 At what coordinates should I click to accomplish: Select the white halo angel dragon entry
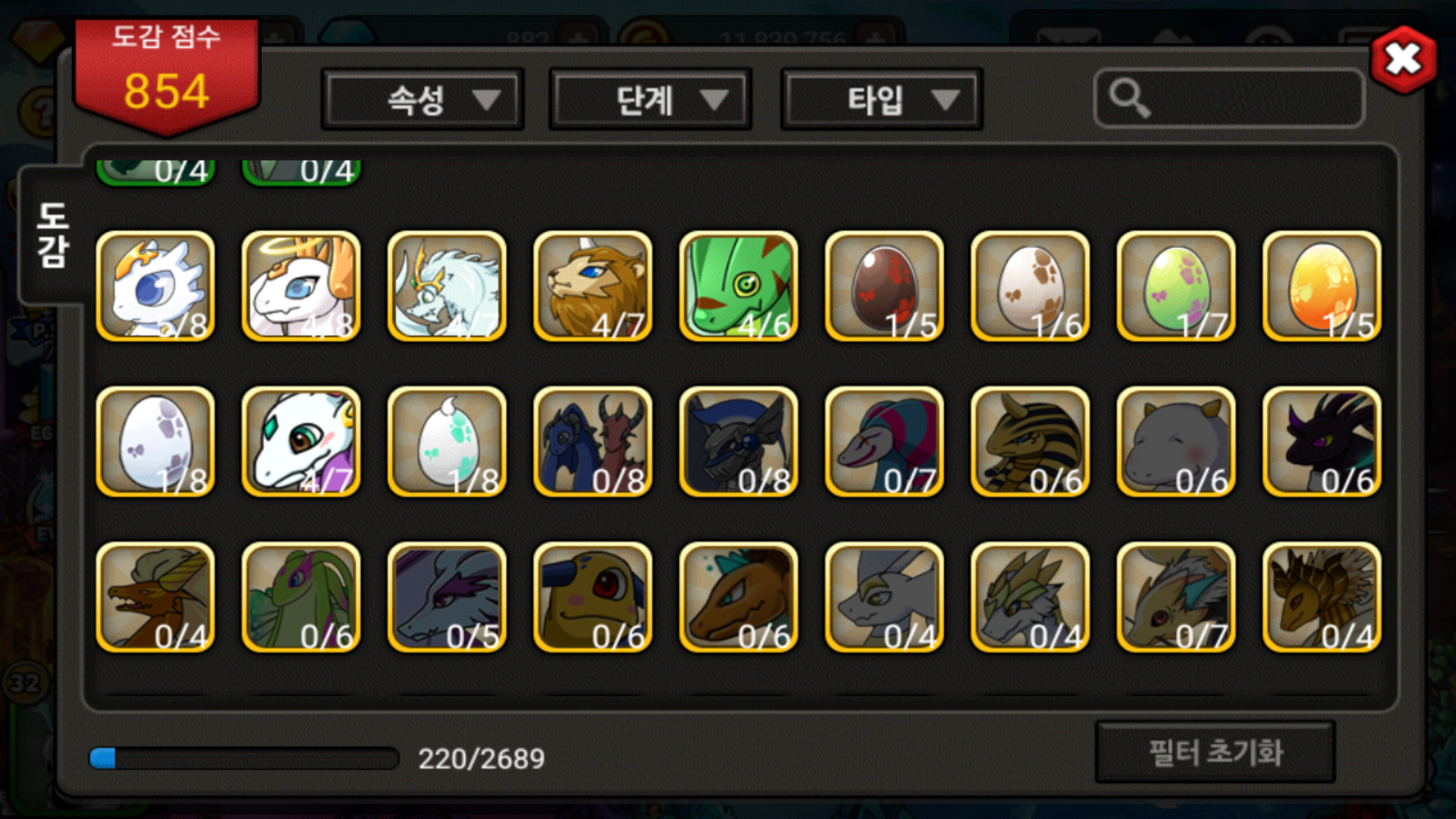click(301, 287)
